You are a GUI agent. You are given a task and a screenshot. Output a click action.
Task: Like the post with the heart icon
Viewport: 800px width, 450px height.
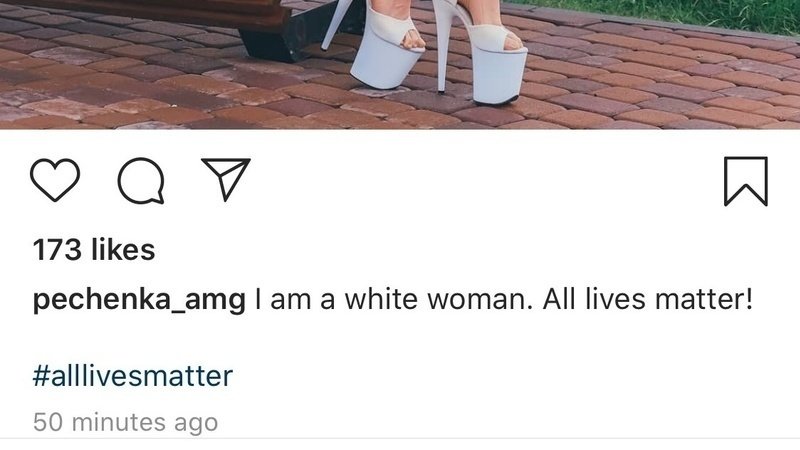(x=55, y=180)
